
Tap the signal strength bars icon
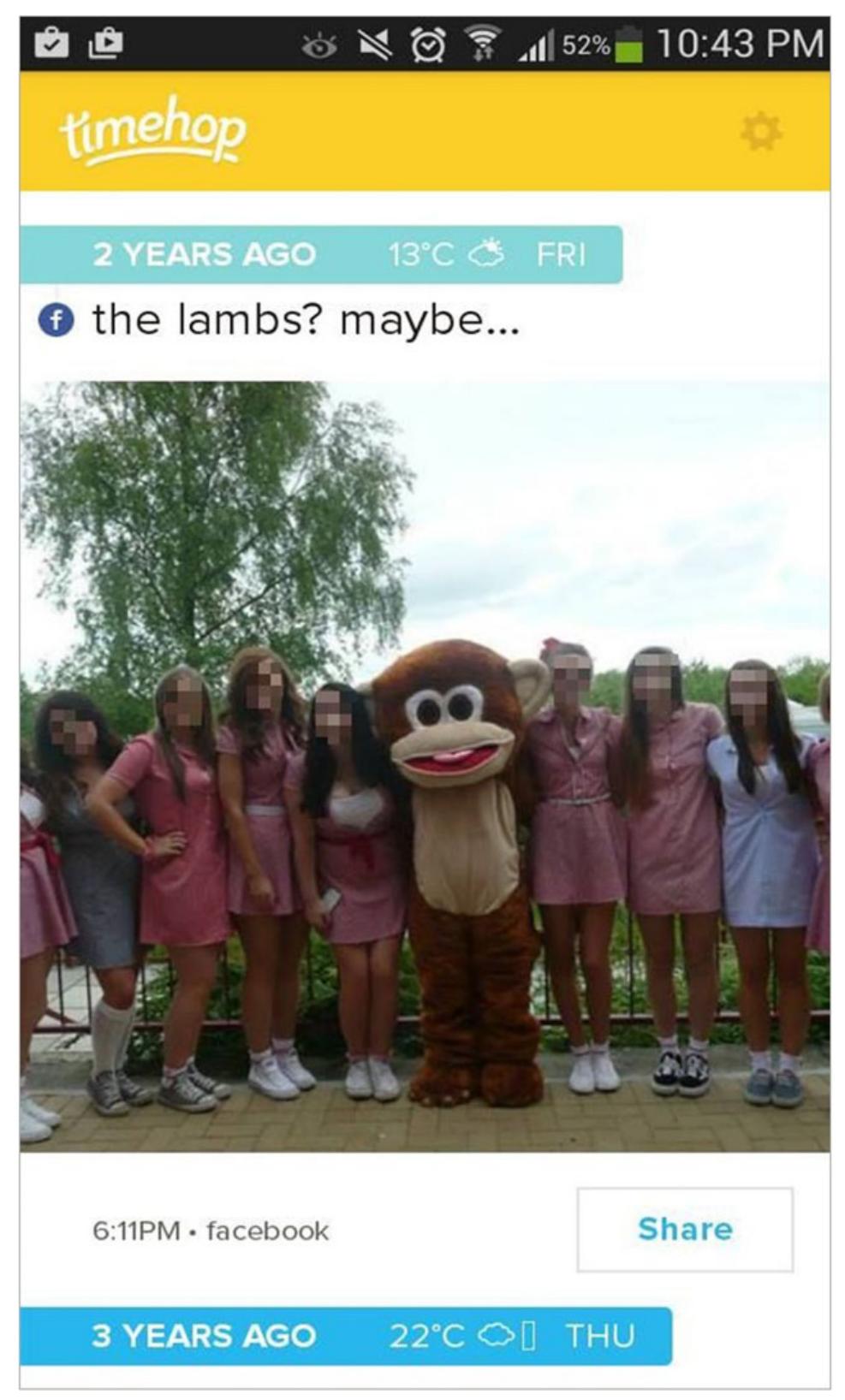coord(537,44)
